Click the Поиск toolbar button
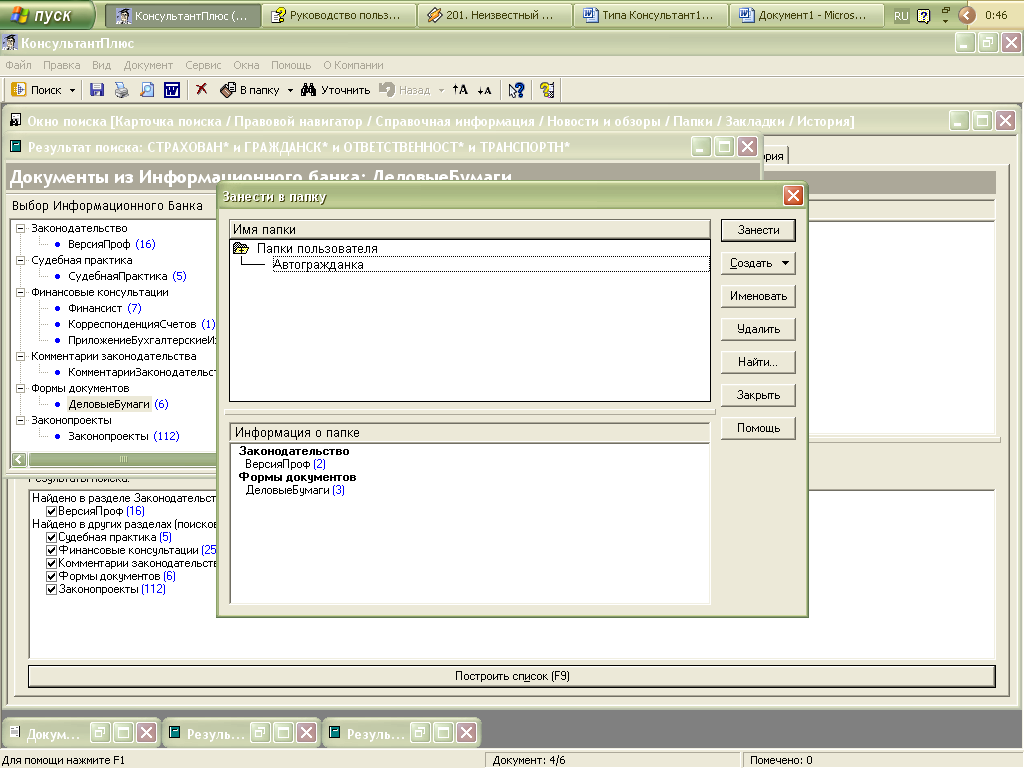 click(x=37, y=90)
